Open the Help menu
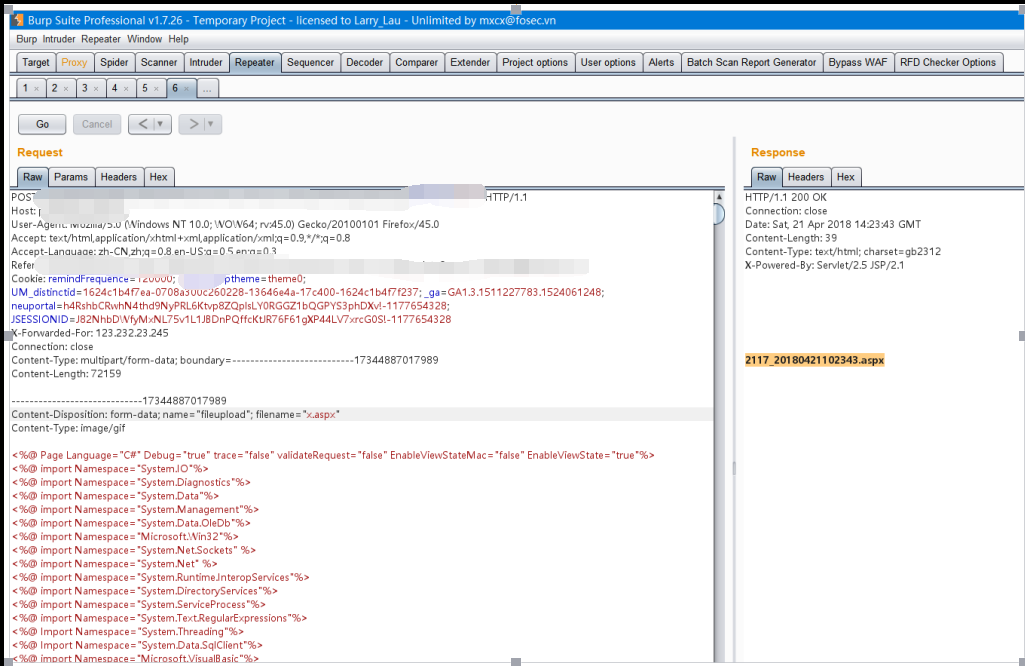Image resolution: width=1025 pixels, height=666 pixels. tap(178, 39)
